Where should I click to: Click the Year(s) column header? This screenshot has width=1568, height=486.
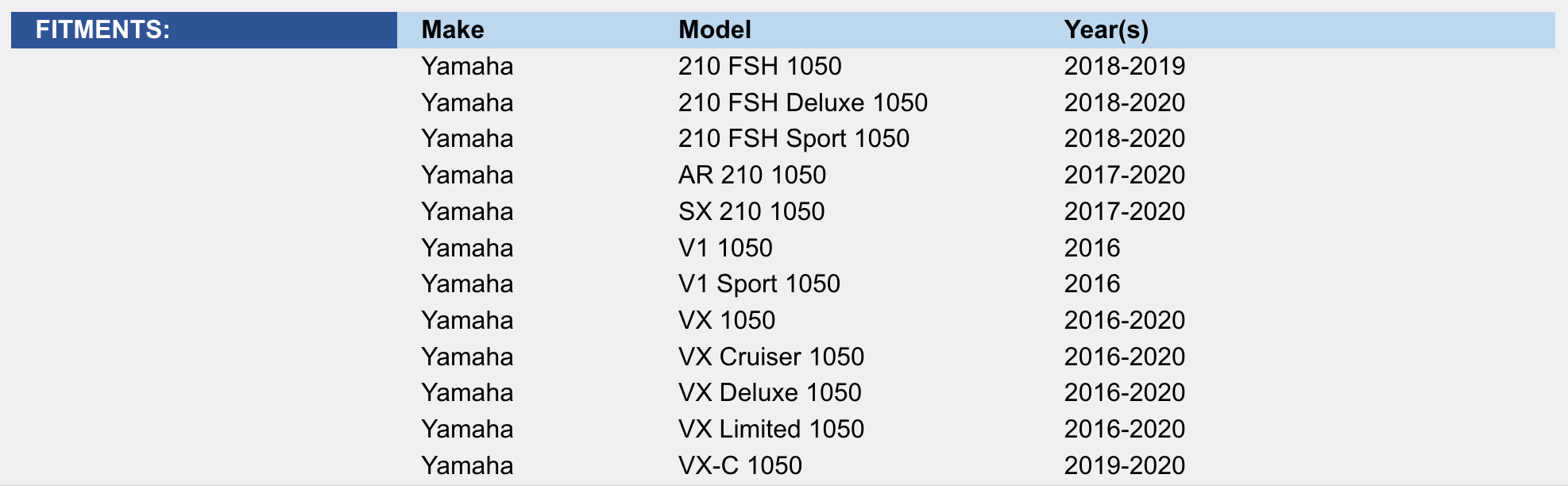click(x=1106, y=30)
